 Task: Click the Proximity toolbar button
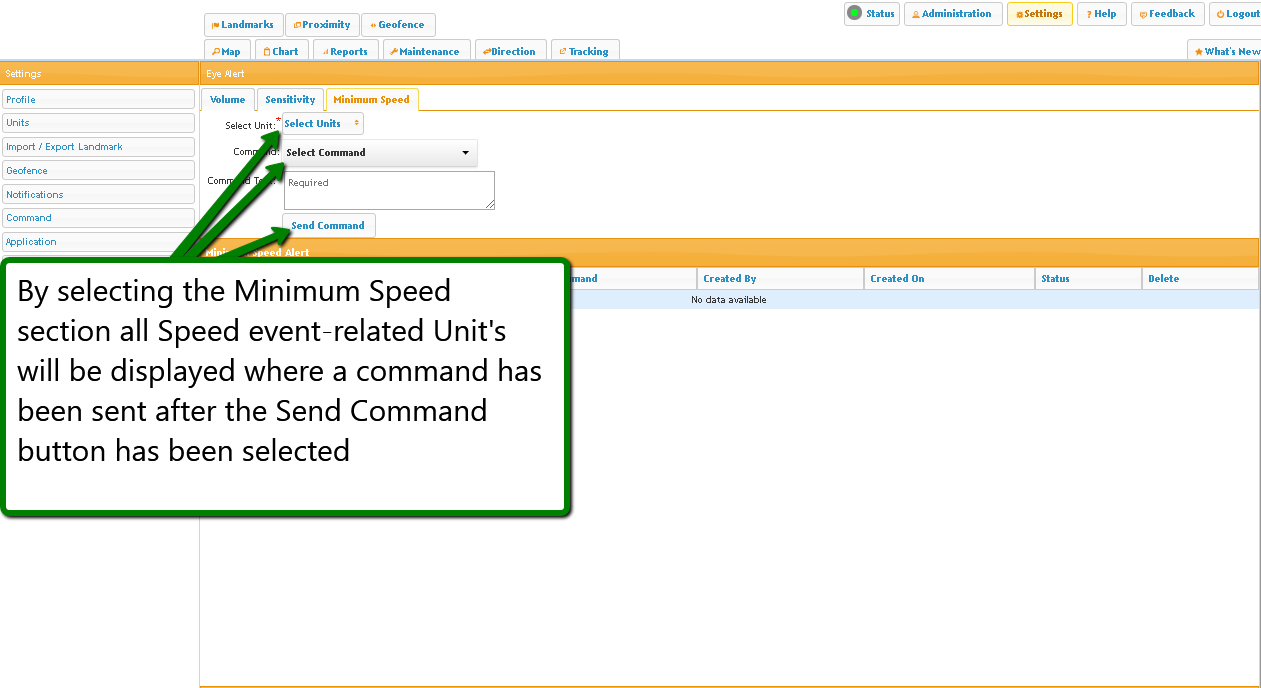[x=322, y=25]
